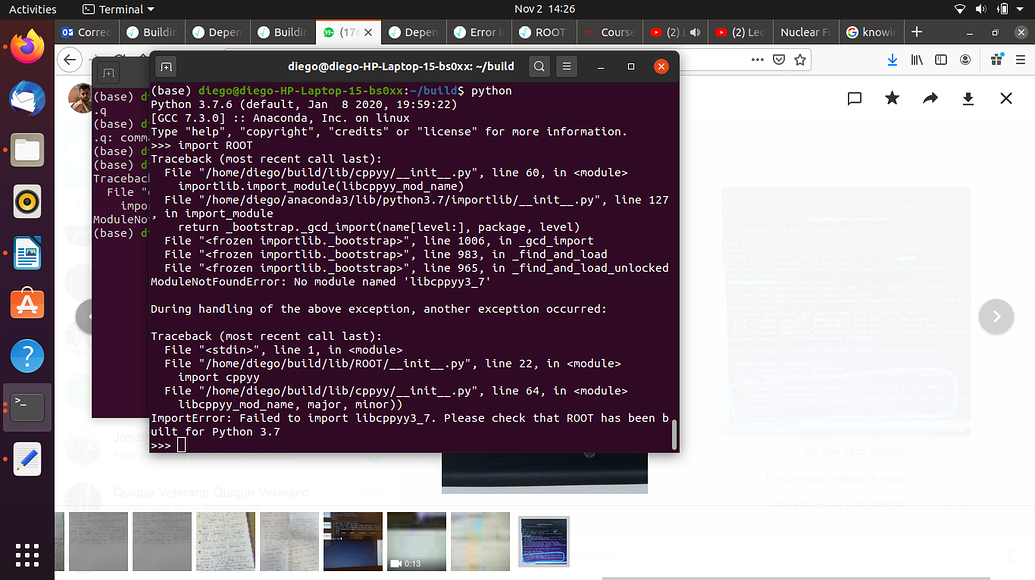Select the video thumbnail showing 0:13
This screenshot has height=580, width=1035.
[416, 541]
